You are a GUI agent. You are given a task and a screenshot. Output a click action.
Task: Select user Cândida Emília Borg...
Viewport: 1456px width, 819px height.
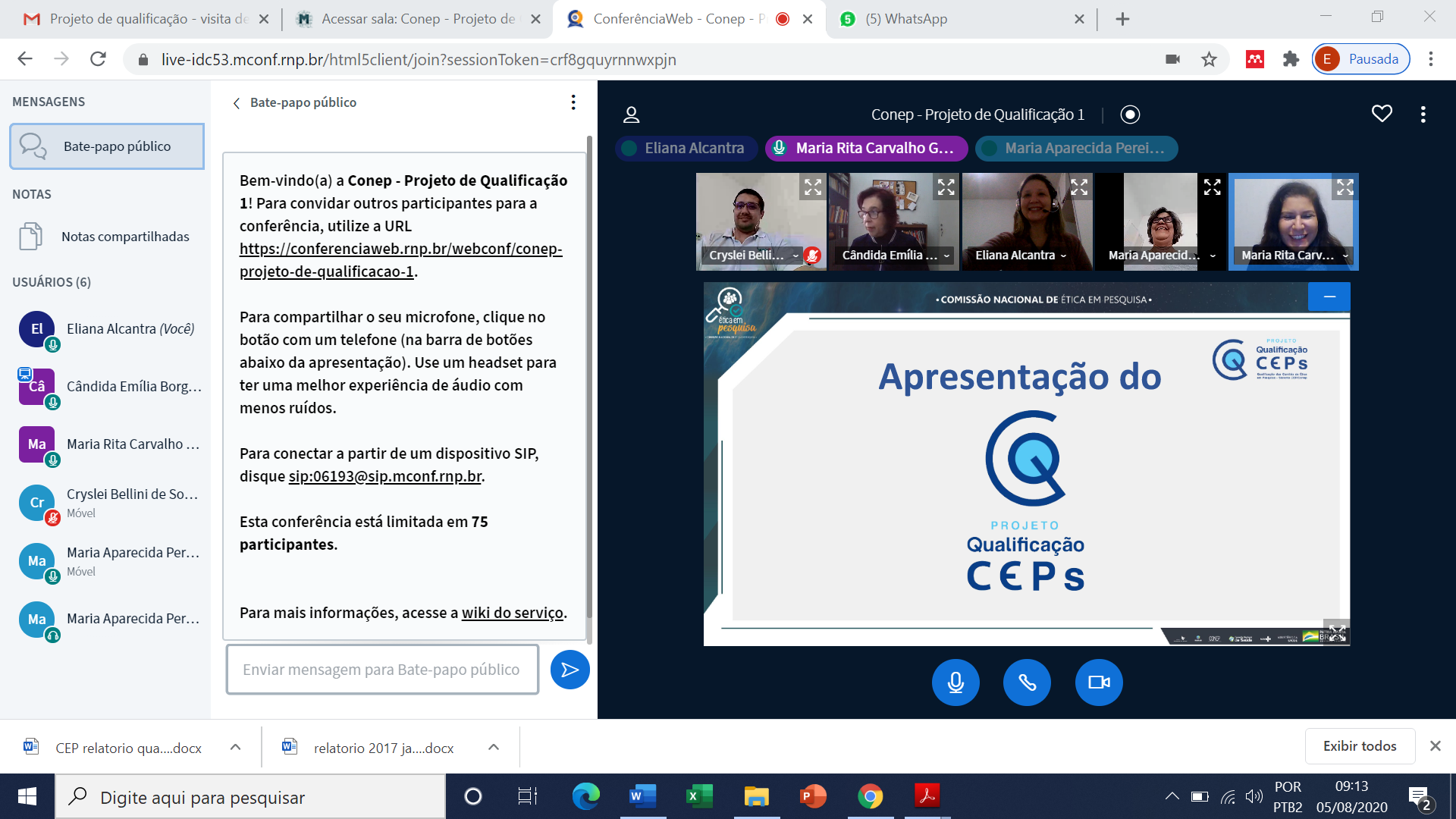[106, 387]
